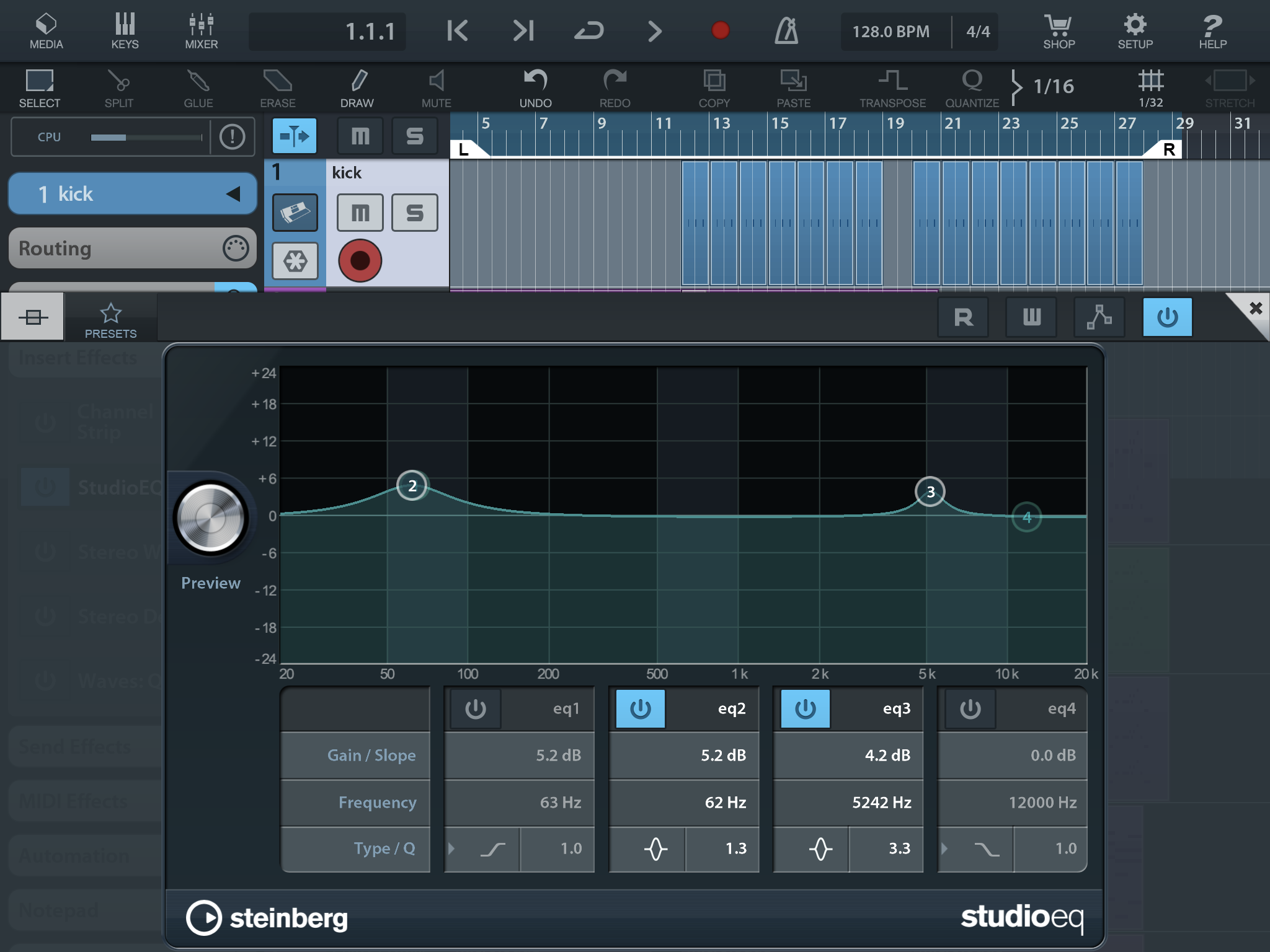Open the Setup gear
Screen dimensions: 1270x952
(1135, 31)
